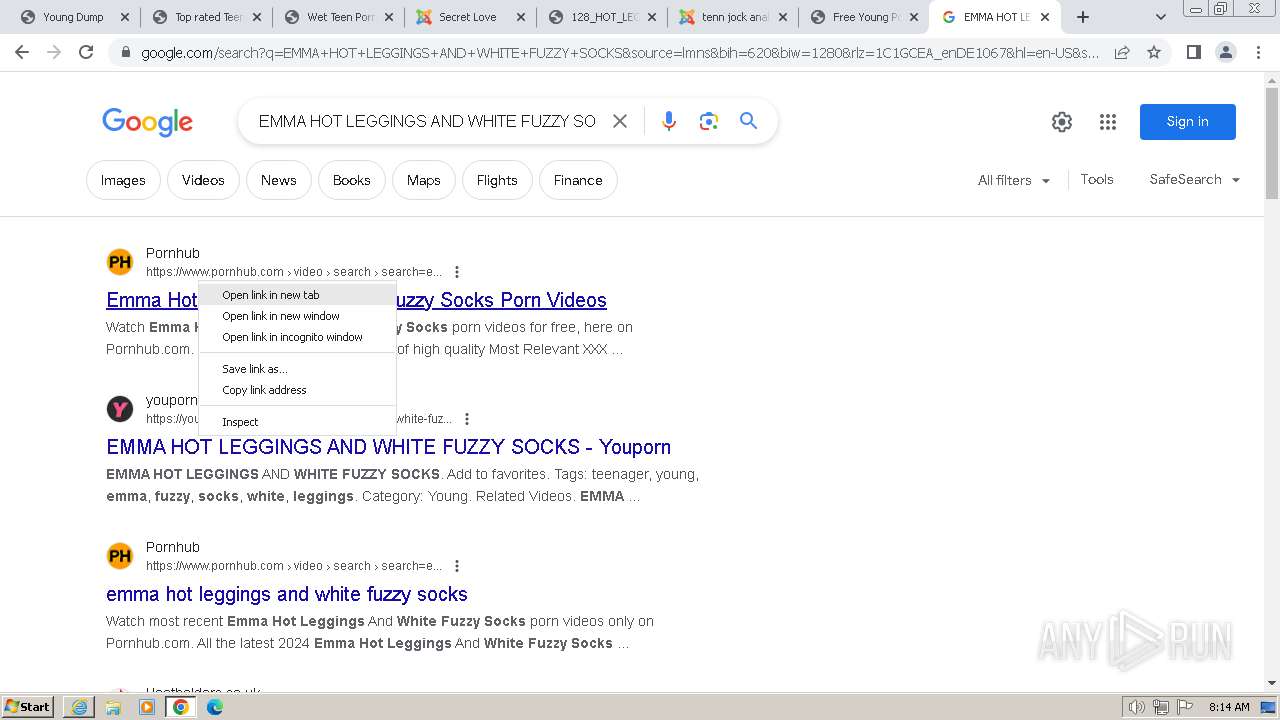Search by image with Lens icon
1280x720 pixels.
tap(709, 121)
